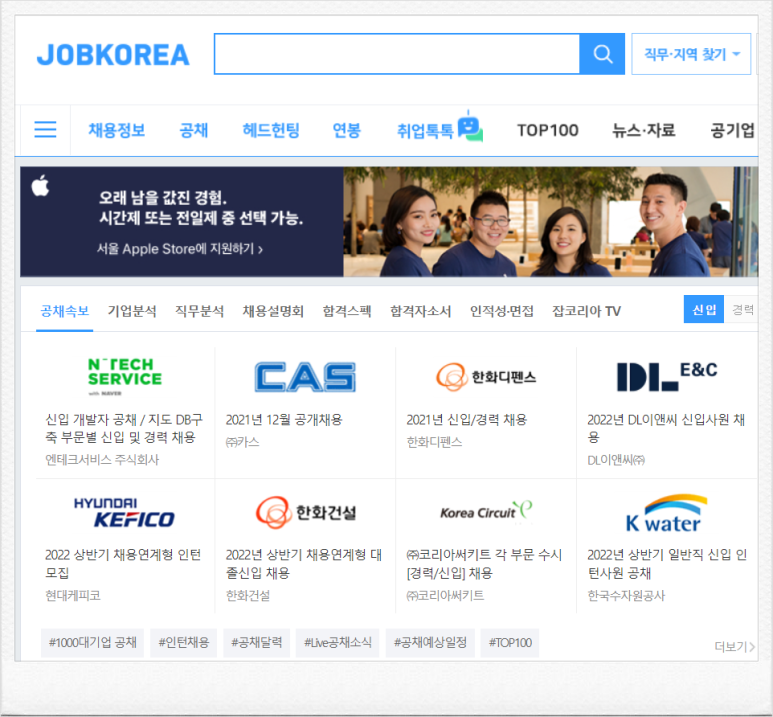Click company name 한화건설 below posting
The image size is (773, 717).
point(248,595)
